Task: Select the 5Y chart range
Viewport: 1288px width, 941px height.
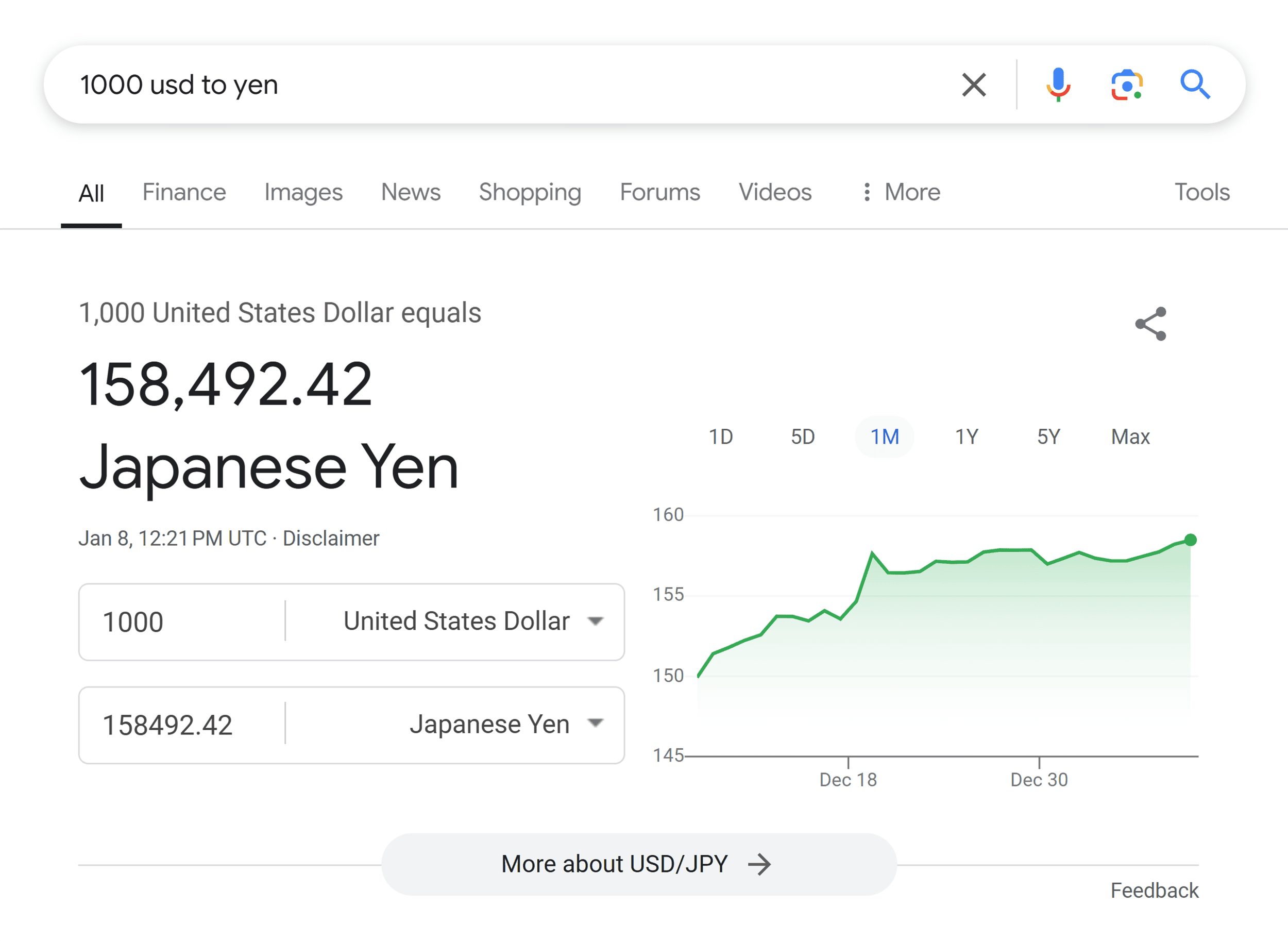Action: pyautogui.click(x=1048, y=437)
